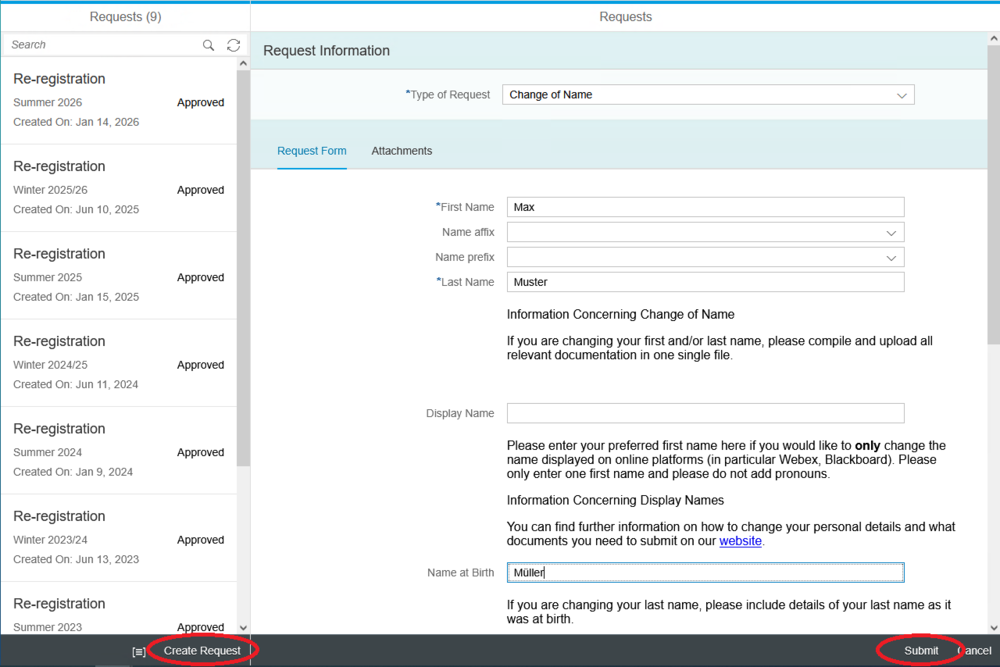Click the First Name field
The width and height of the screenshot is (1000, 667).
(705, 207)
